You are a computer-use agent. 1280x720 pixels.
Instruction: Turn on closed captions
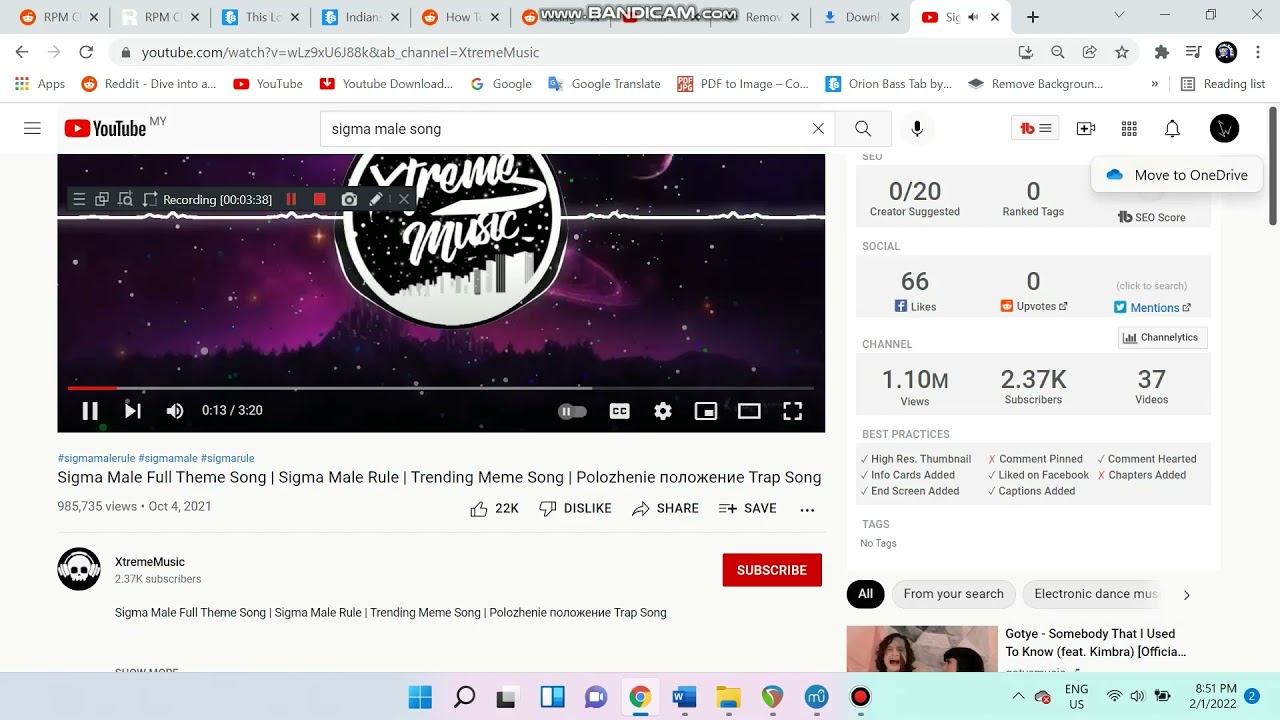tap(620, 411)
